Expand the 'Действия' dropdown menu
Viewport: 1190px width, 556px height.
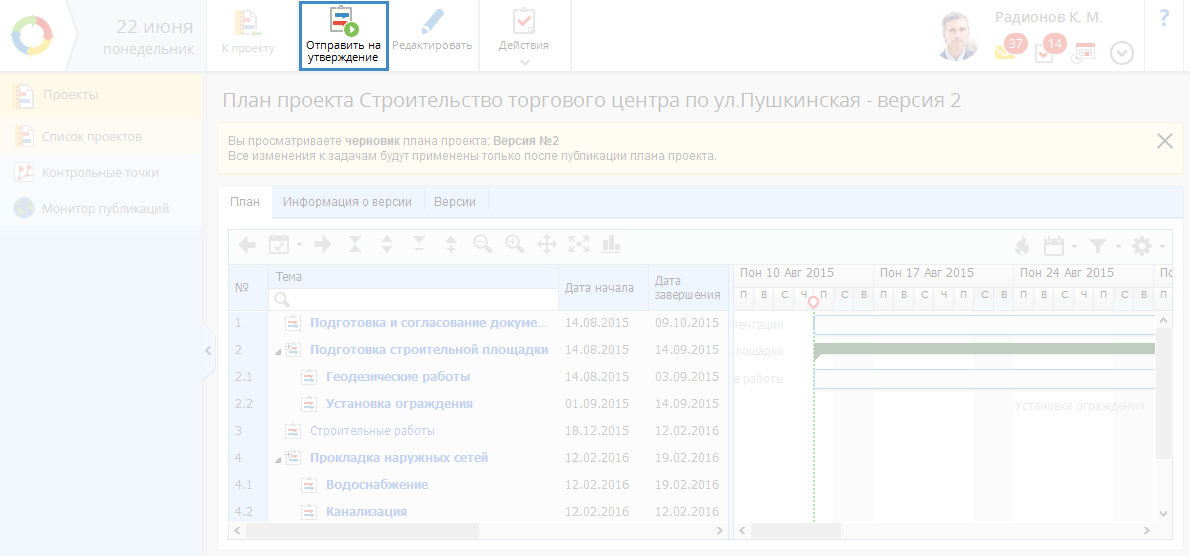click(524, 36)
